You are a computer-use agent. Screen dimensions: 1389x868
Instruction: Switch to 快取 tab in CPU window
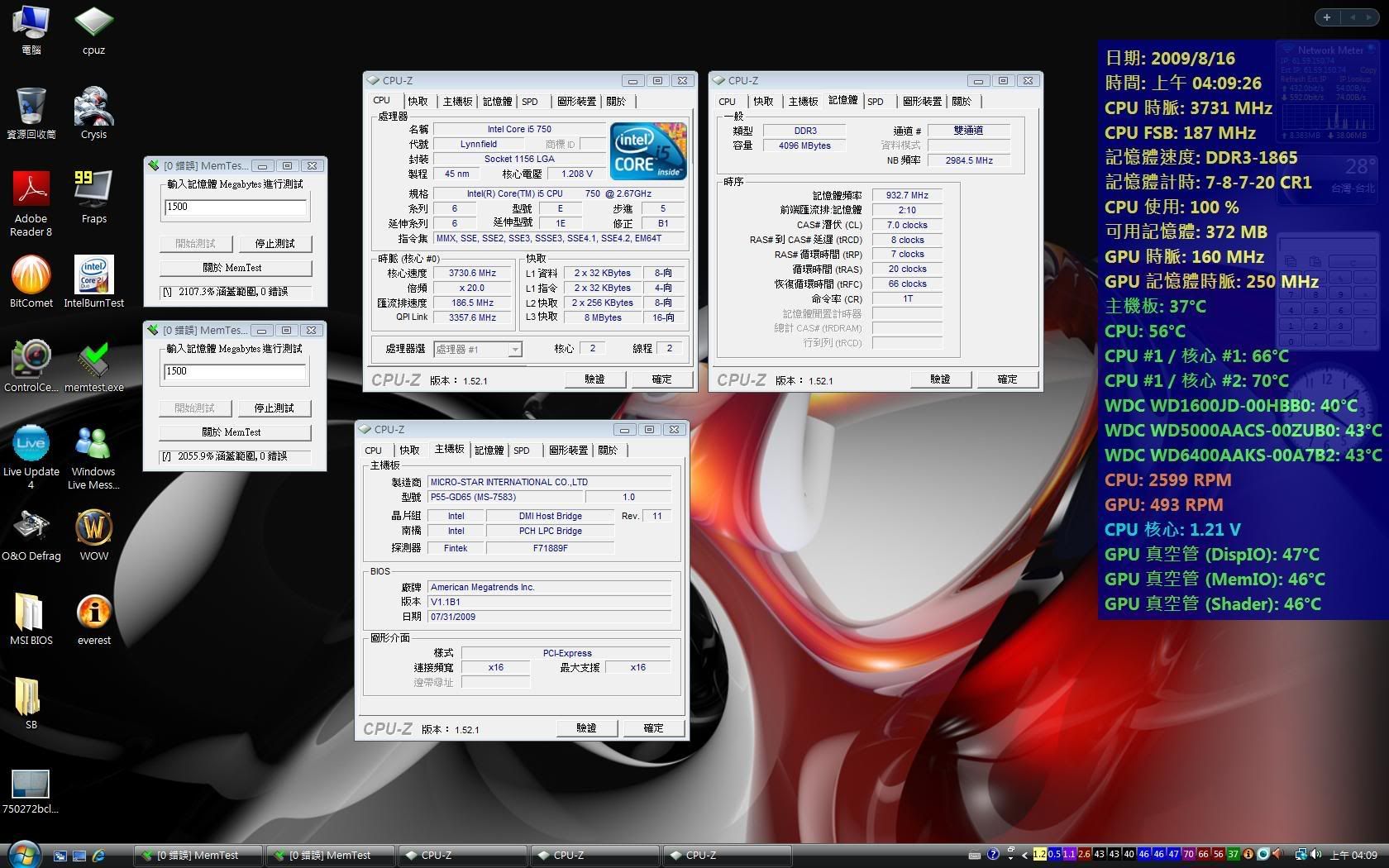(x=418, y=102)
